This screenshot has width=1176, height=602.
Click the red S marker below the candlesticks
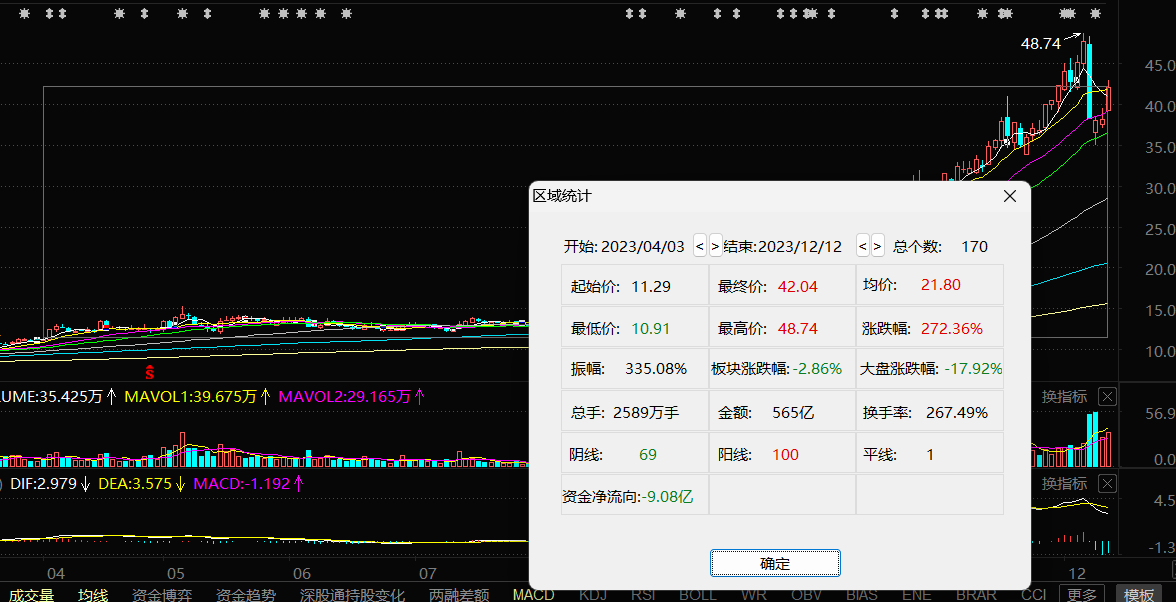click(x=151, y=373)
